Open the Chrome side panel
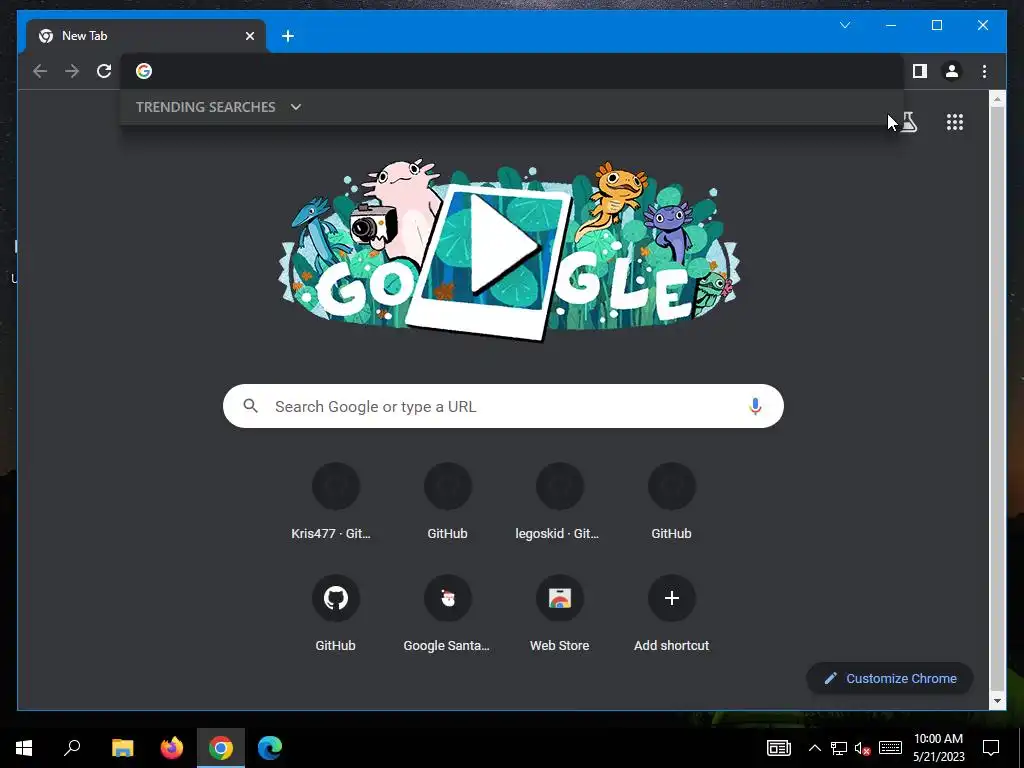The height and width of the screenshot is (768, 1024). 920,71
